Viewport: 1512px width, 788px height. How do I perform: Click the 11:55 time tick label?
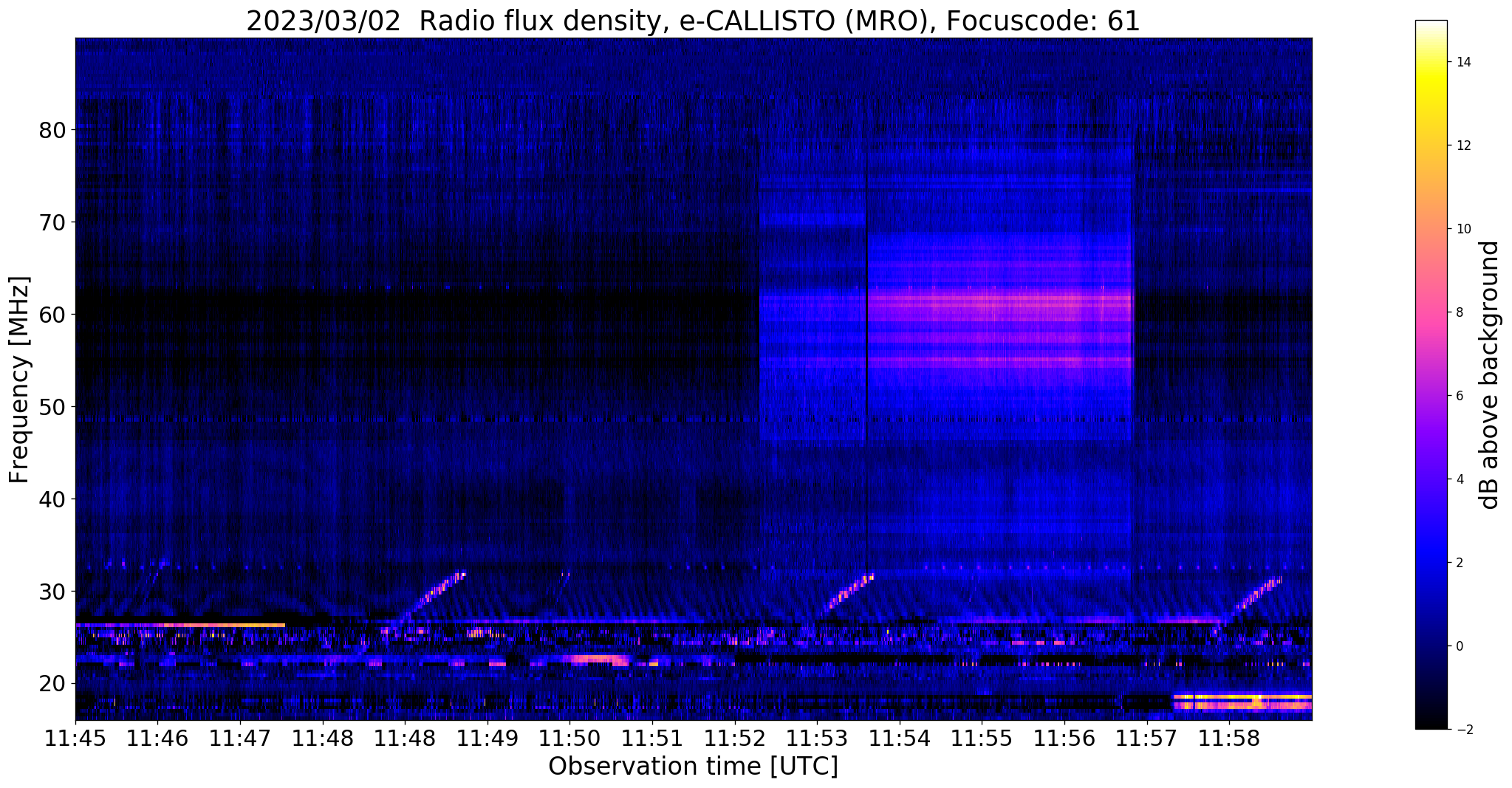[982, 739]
